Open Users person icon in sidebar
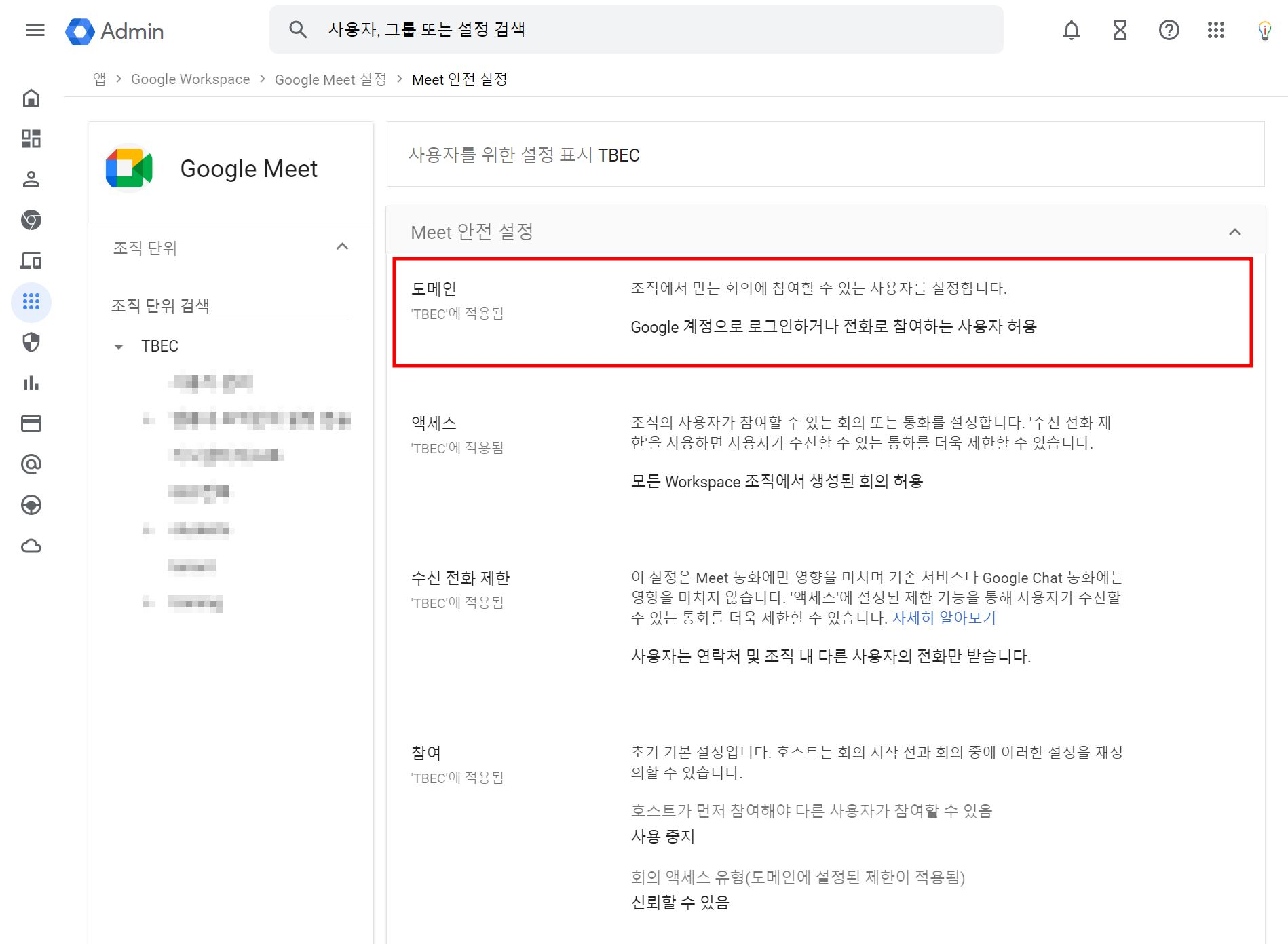 (x=31, y=179)
